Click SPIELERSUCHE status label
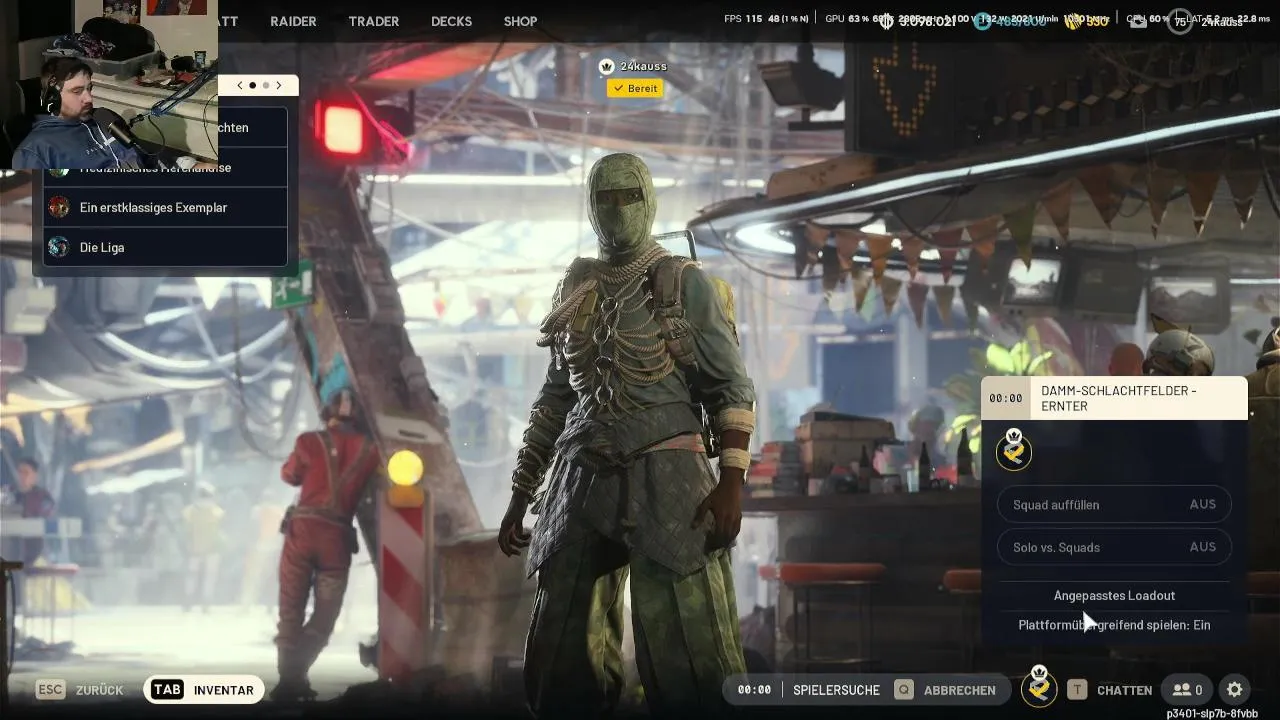The height and width of the screenshot is (720, 1280). click(837, 690)
